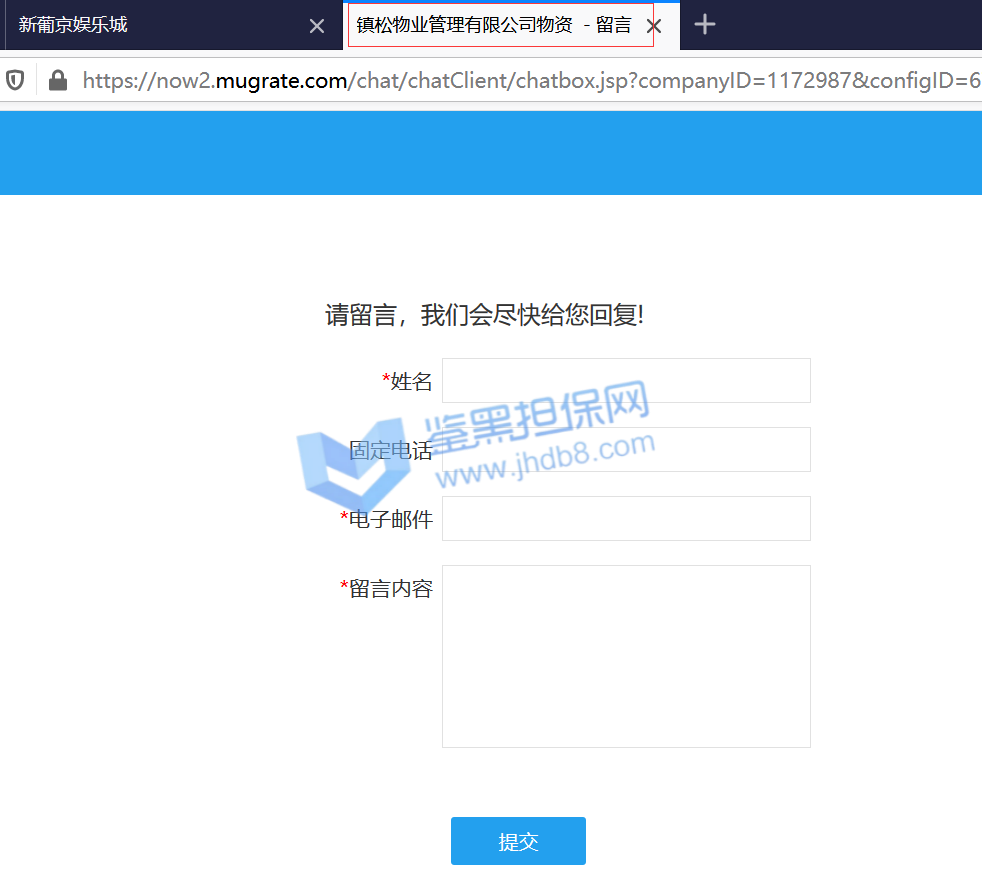The height and width of the screenshot is (891, 982).
Task: Show site security info via padlock
Action: click(58, 80)
